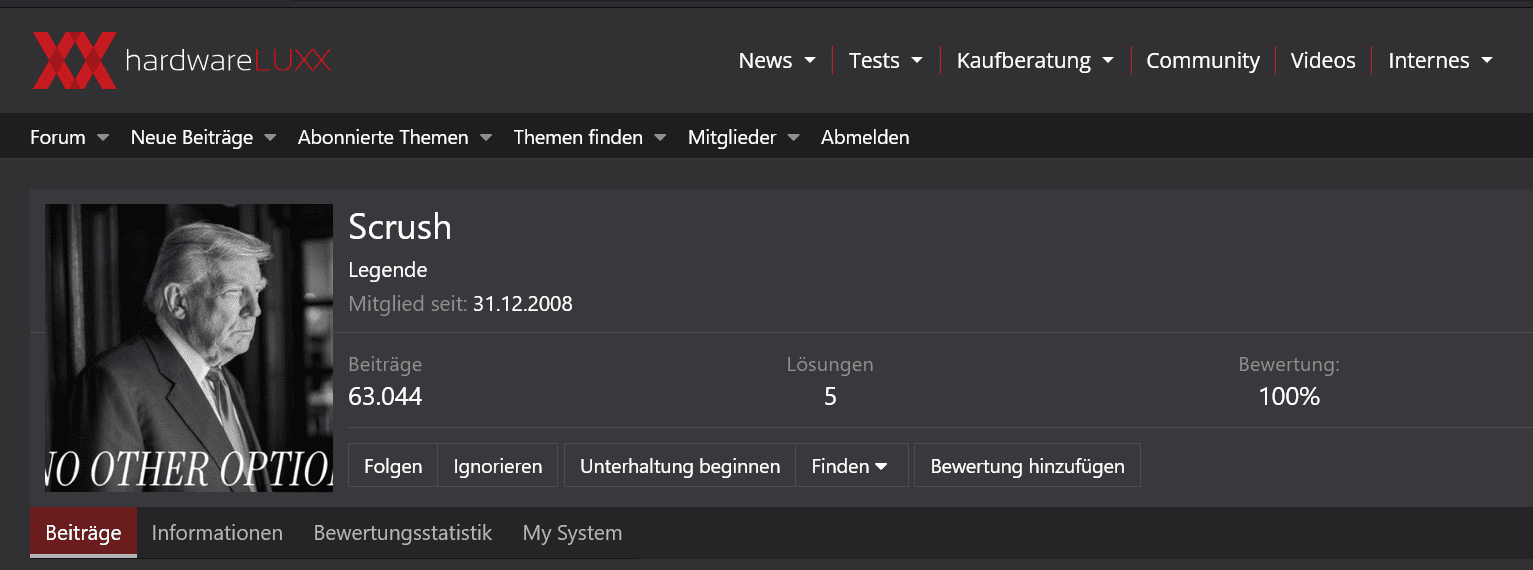1533x570 pixels.
Task: Click the hardwareLUXX logo icon
Action: 74,60
